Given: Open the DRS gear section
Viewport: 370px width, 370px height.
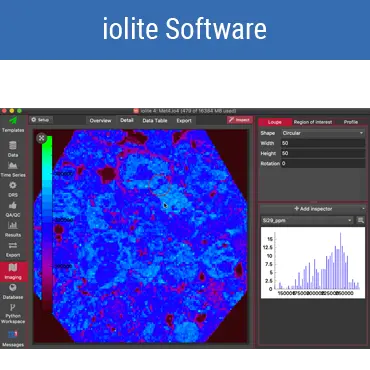Looking at the screenshot, I should [x=13, y=189].
